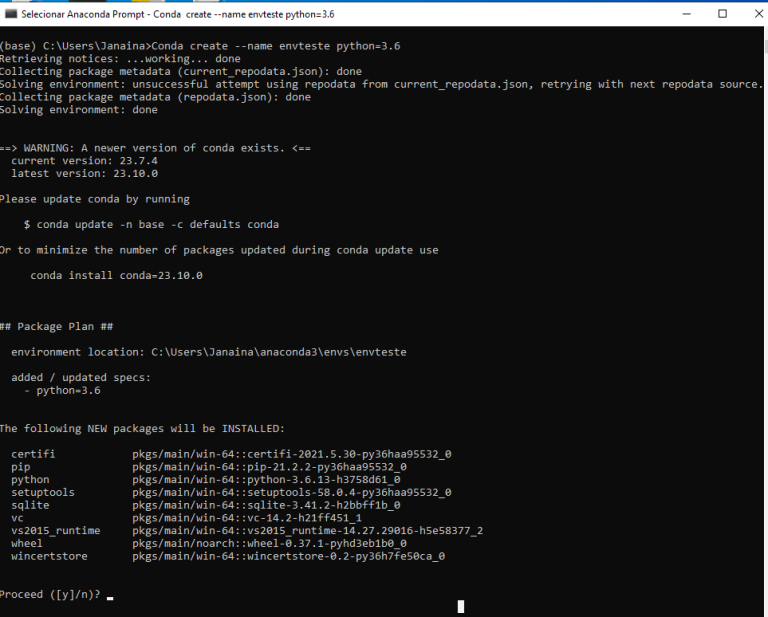The image size is (768, 617).
Task: Click the blinking cursor after the Proceed prompt
Action: (110, 597)
